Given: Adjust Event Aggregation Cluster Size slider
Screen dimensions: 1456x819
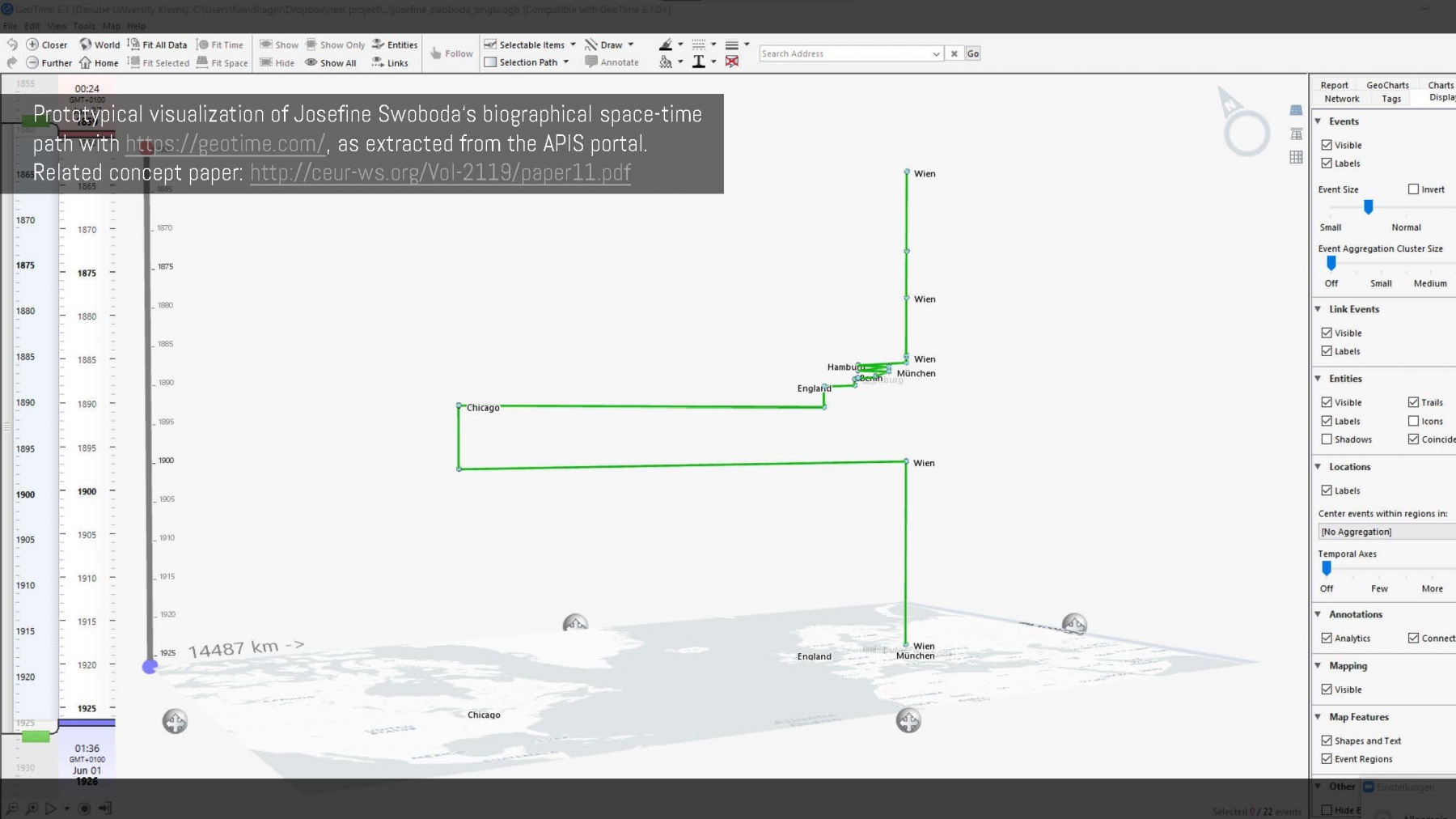Looking at the screenshot, I should (x=1331, y=263).
